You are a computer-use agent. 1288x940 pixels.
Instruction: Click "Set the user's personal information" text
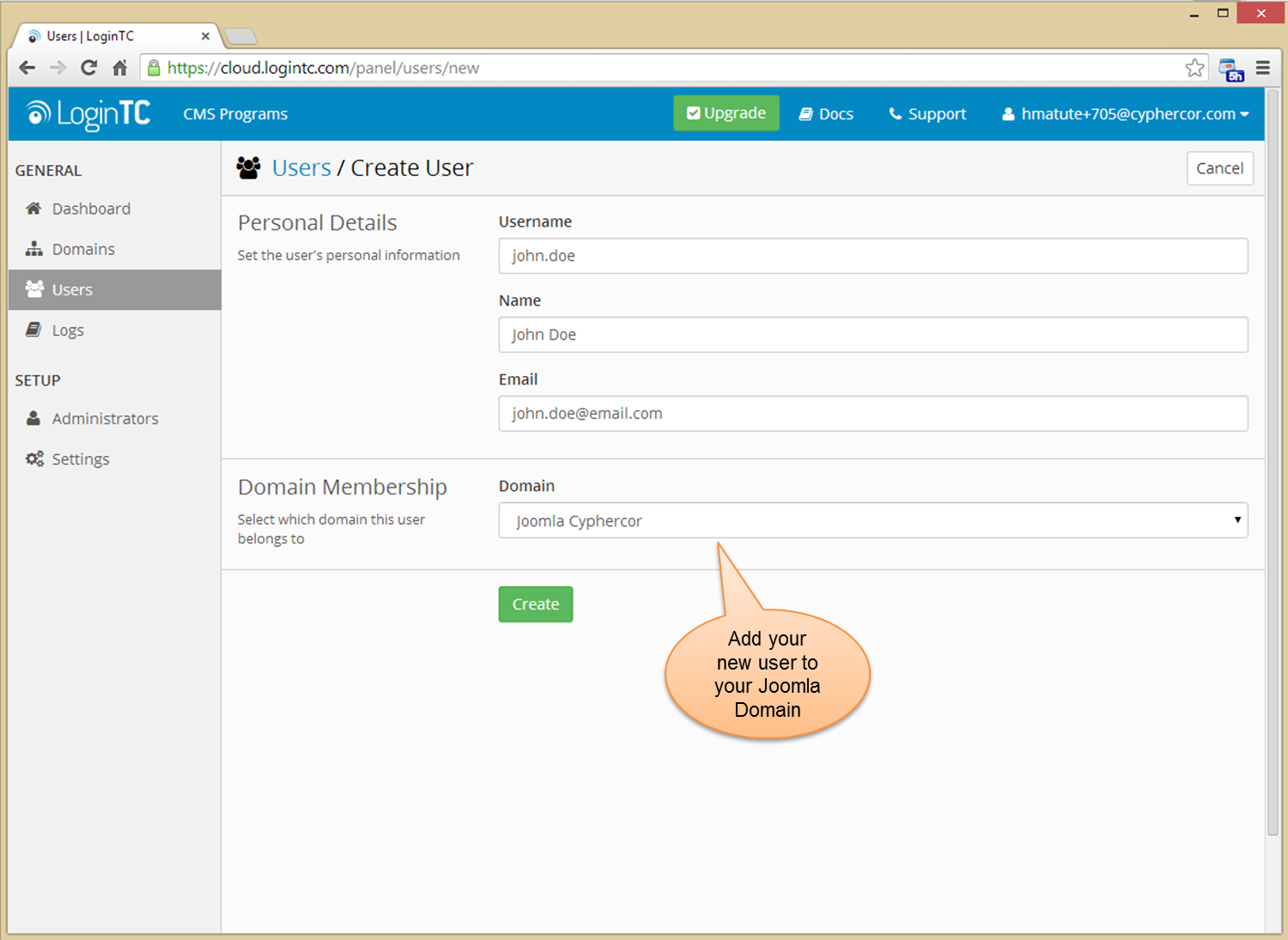pyautogui.click(x=349, y=256)
